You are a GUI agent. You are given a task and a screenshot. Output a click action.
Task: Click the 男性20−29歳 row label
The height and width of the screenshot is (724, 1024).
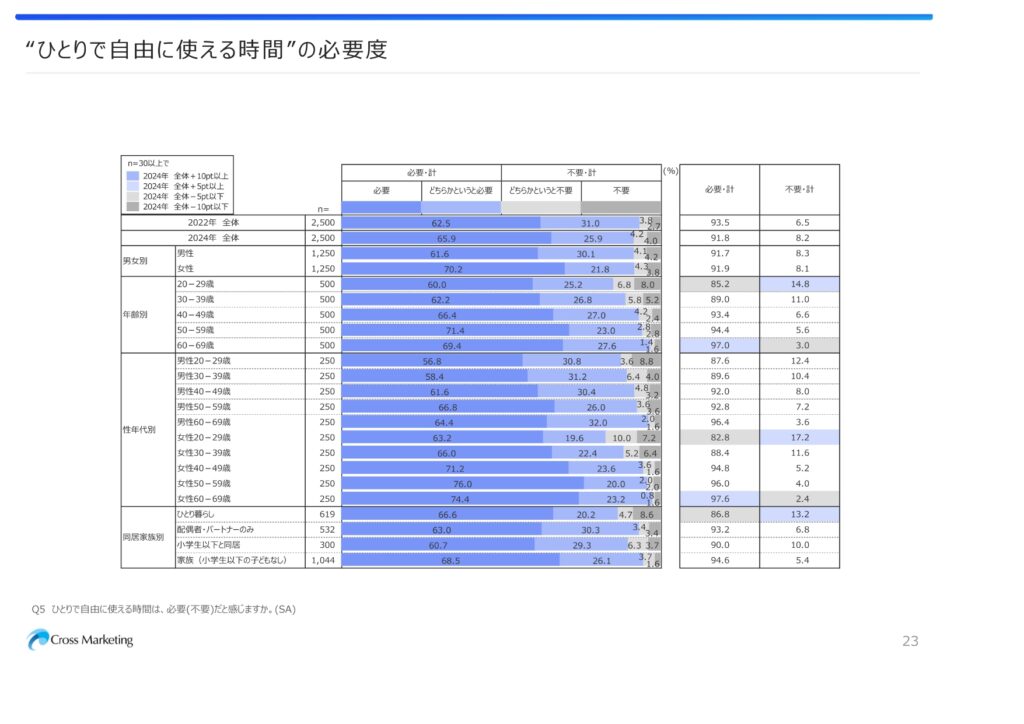click(204, 361)
